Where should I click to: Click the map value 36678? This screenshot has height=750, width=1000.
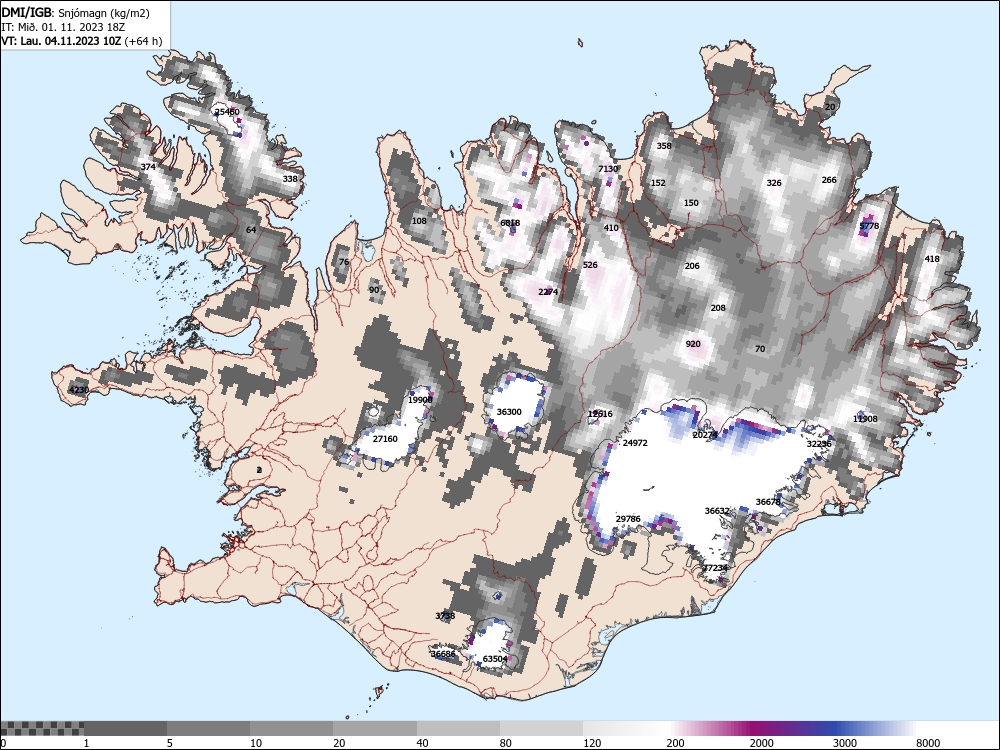[x=768, y=502]
